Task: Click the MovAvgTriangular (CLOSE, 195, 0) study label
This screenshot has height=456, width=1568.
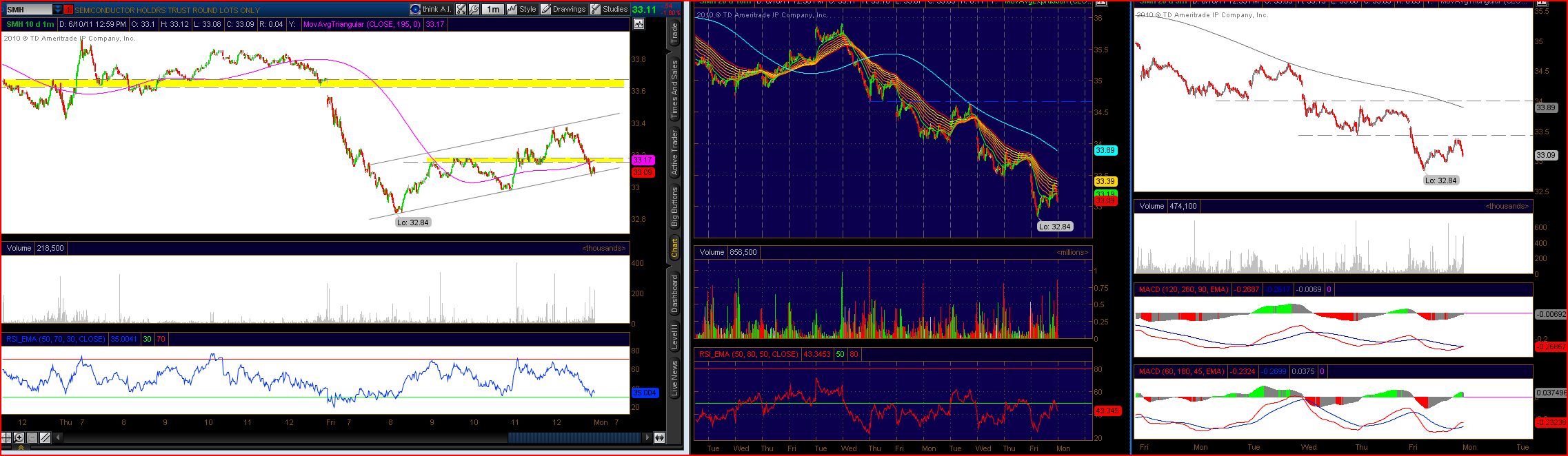Action: (363, 24)
